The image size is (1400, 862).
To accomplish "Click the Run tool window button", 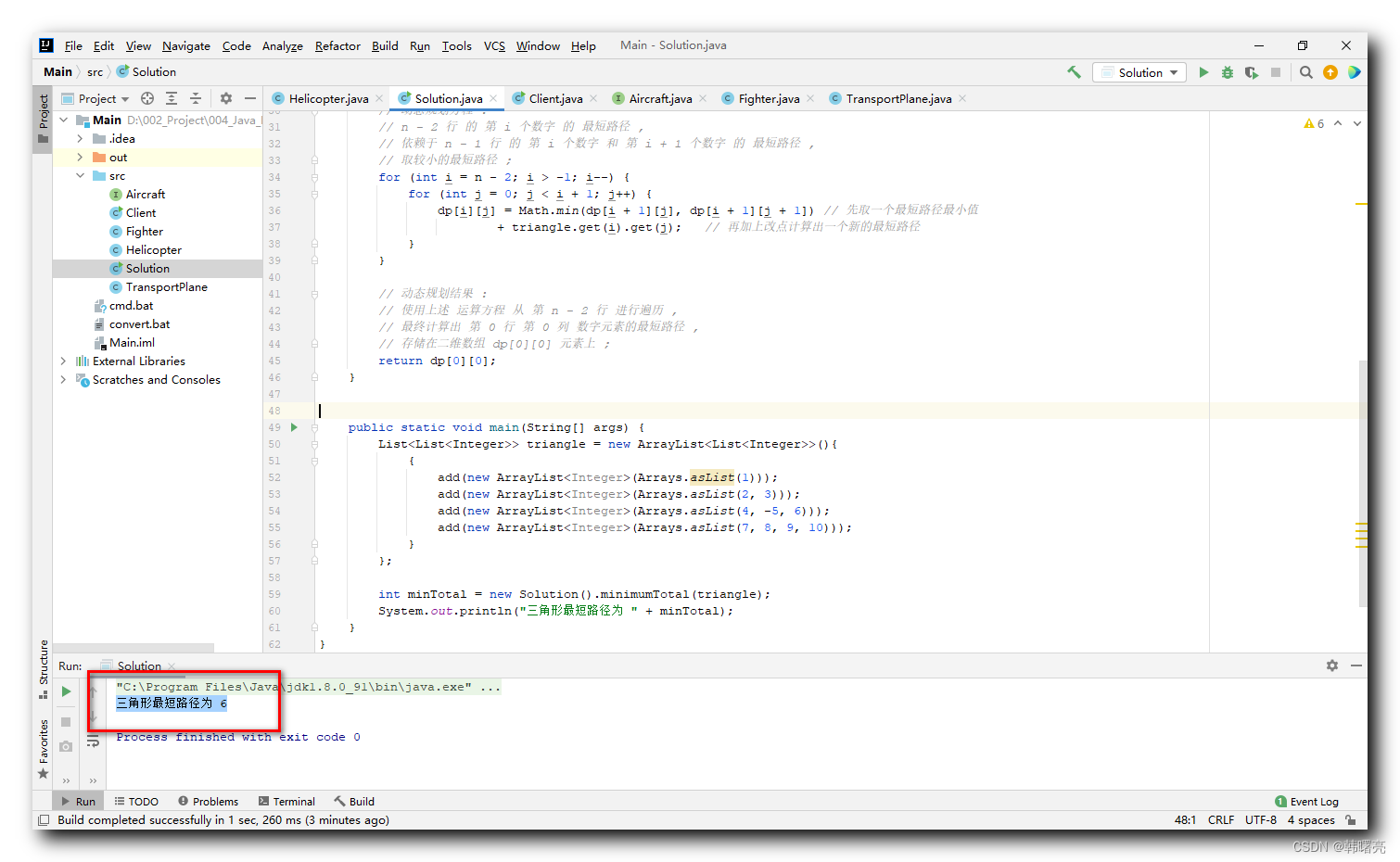I will pos(78,802).
